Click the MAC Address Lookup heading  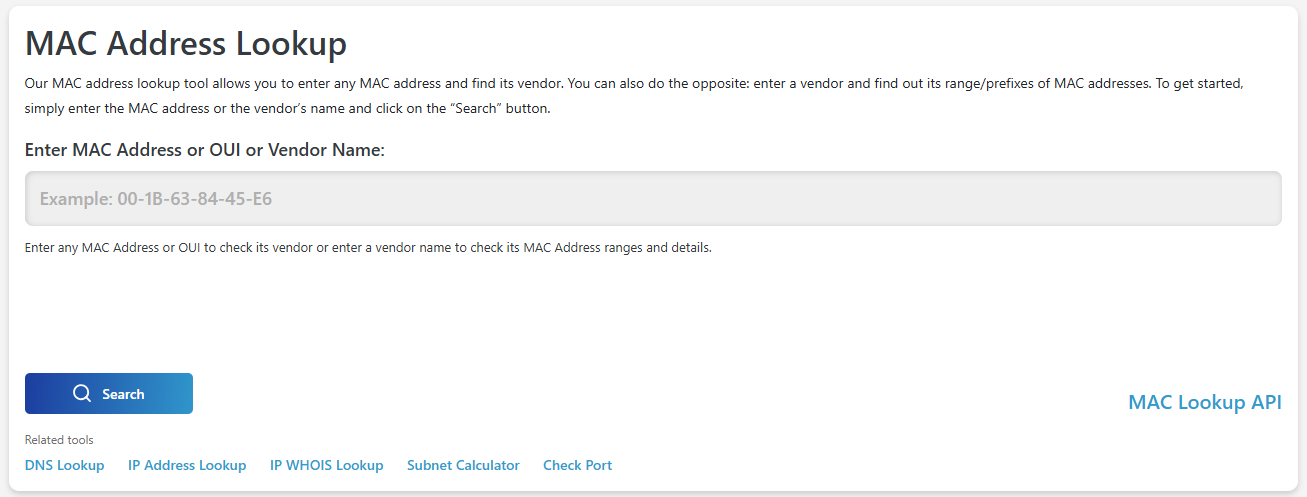186,45
